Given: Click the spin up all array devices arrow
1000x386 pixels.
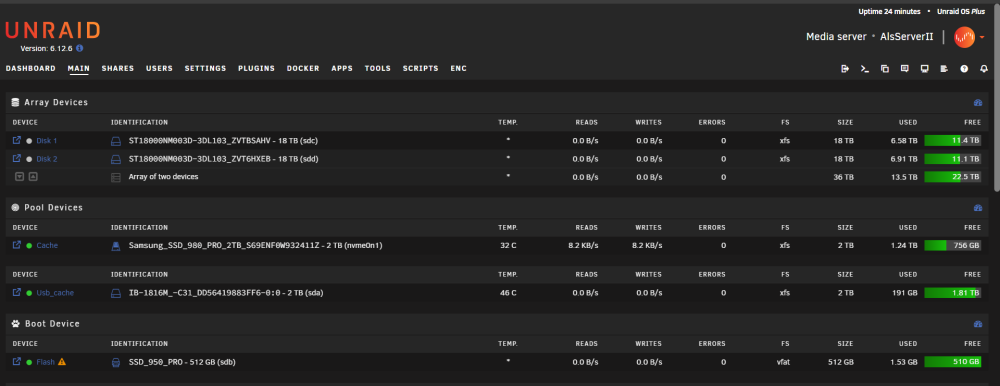Looking at the screenshot, I should pos(33,177).
